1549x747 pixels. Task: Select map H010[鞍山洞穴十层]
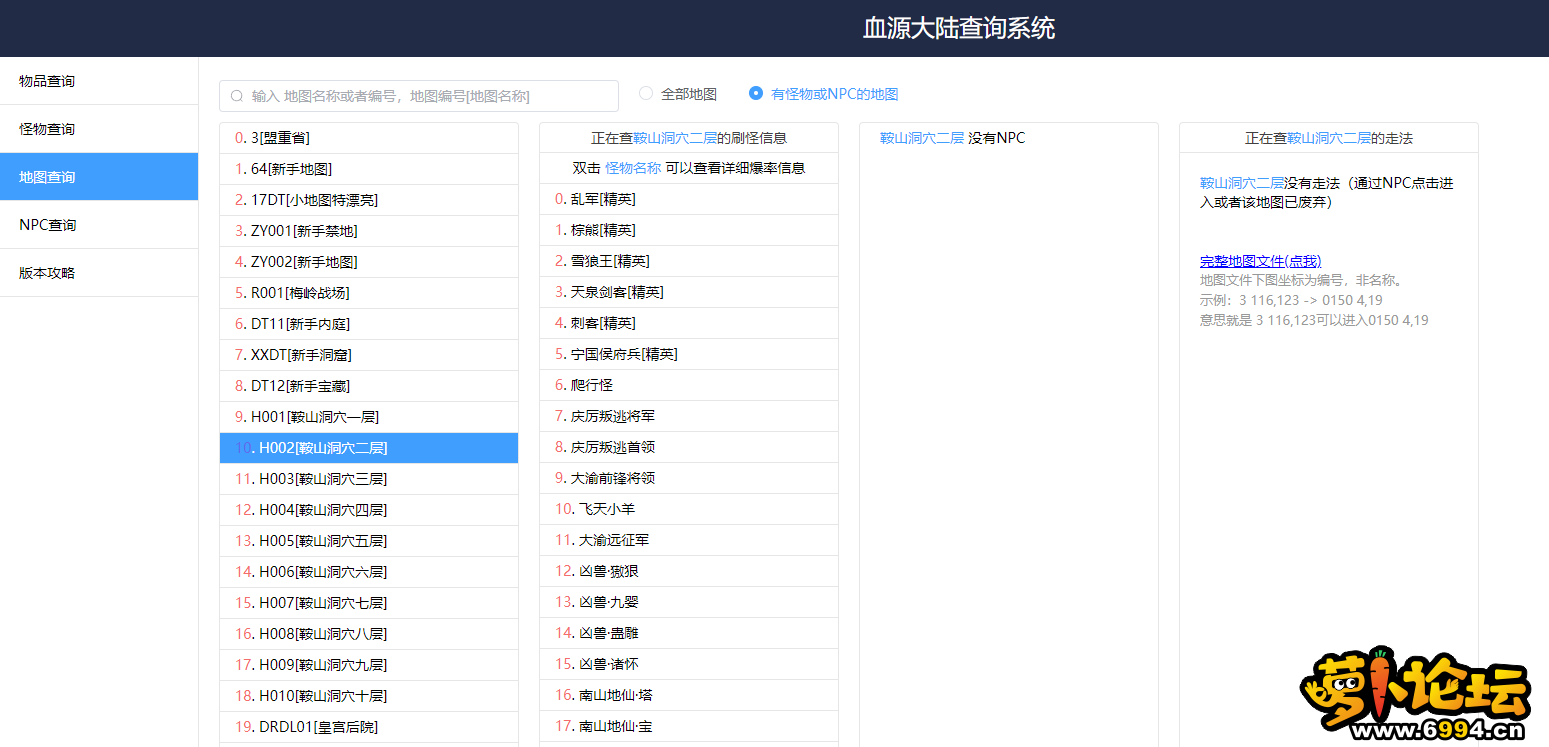(369, 696)
